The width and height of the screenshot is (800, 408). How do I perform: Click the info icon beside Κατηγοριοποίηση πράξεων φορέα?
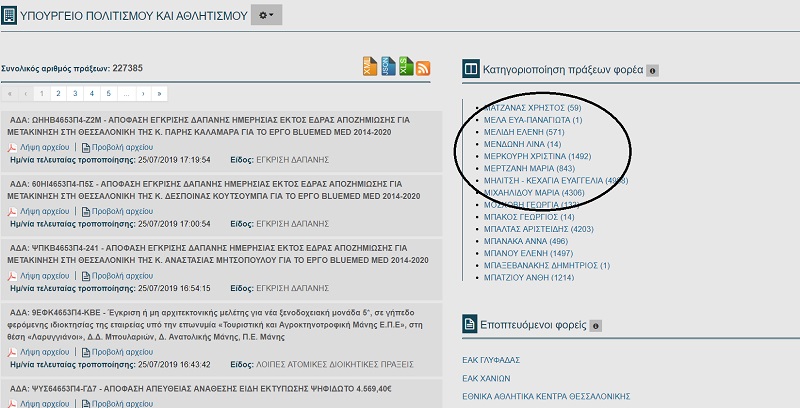click(x=652, y=70)
